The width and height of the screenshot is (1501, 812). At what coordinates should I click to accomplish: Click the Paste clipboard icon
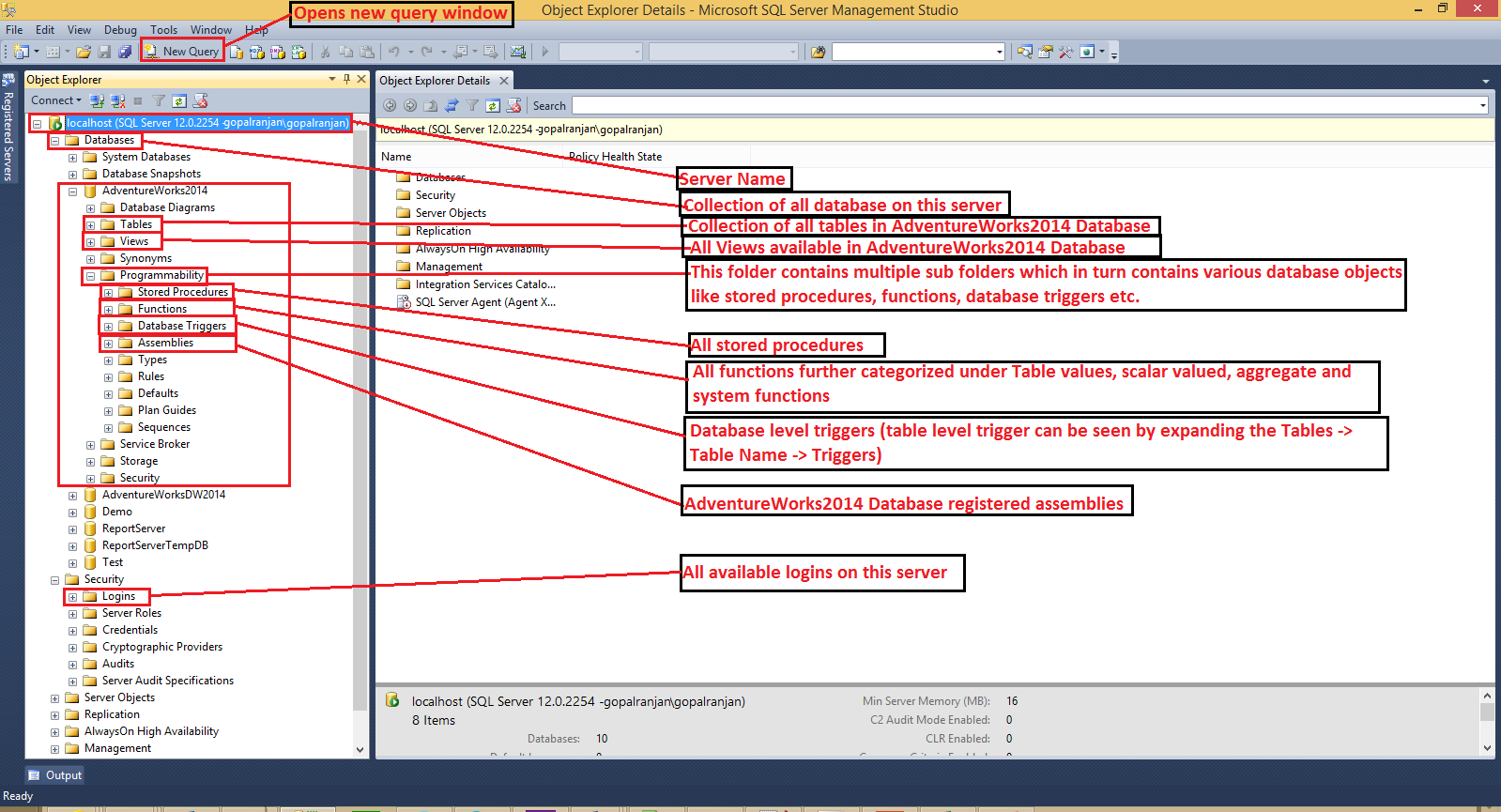(368, 52)
